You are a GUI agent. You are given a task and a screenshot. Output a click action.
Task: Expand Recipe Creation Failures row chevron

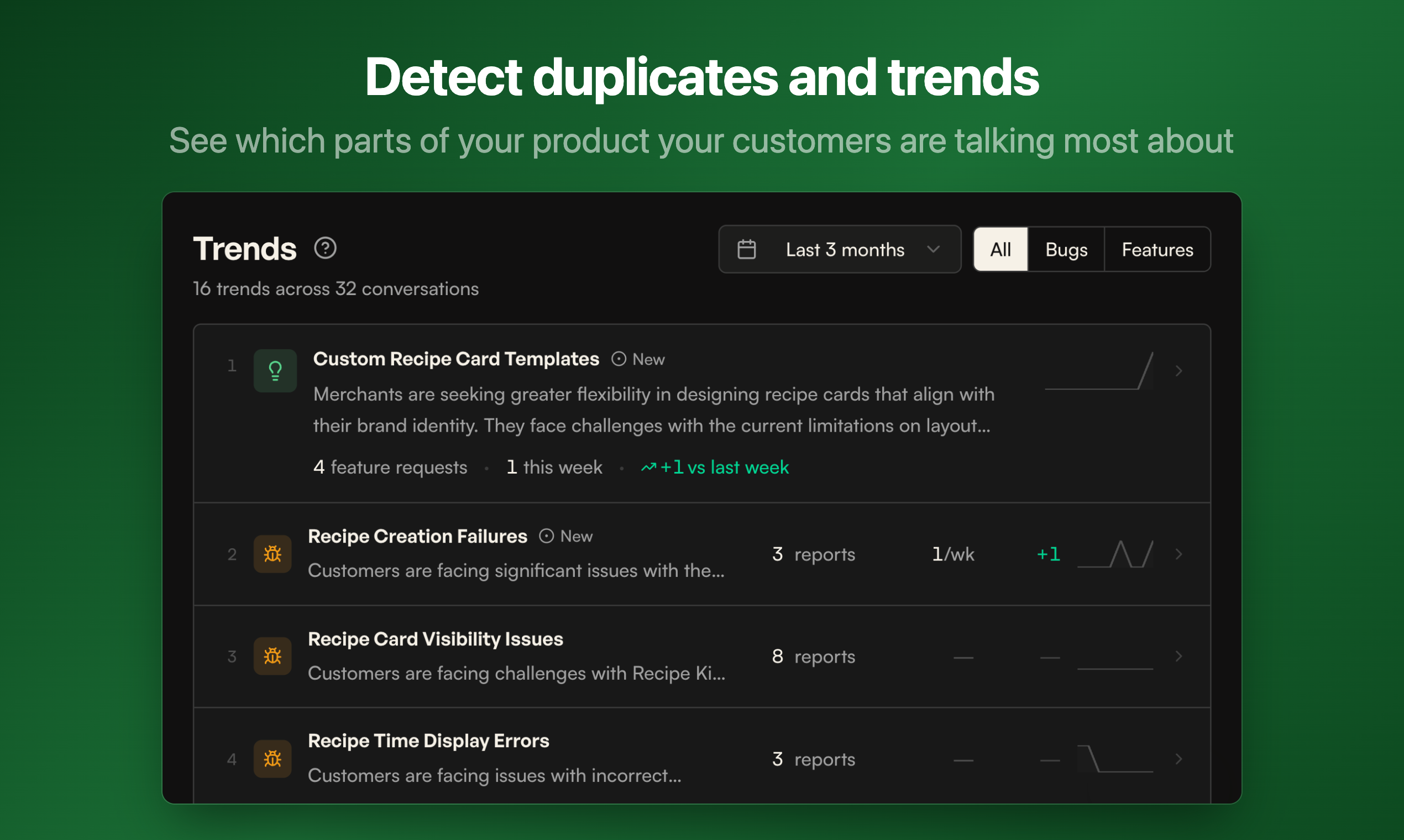coord(1178,554)
